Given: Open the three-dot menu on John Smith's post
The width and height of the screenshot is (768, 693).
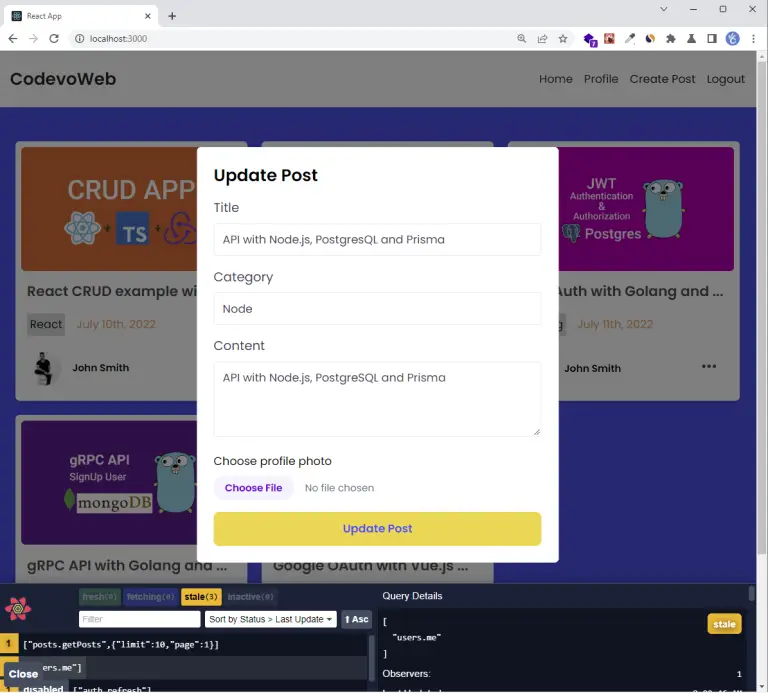Looking at the screenshot, I should click(709, 366).
